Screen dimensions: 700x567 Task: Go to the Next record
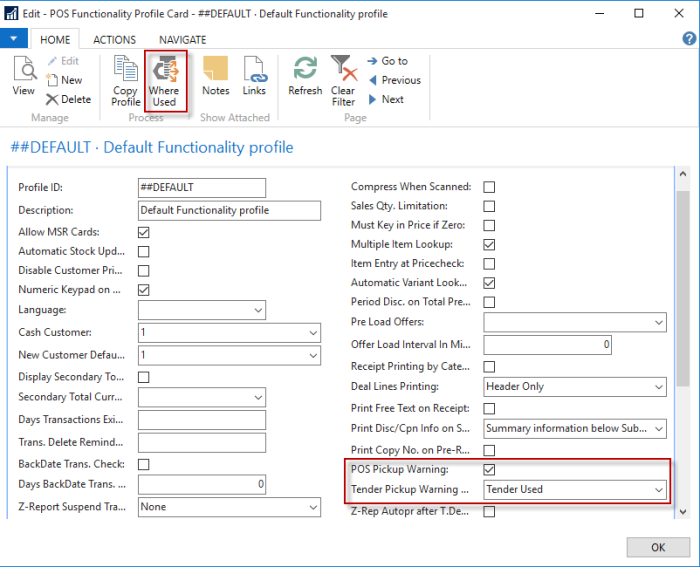pyautogui.click(x=386, y=99)
